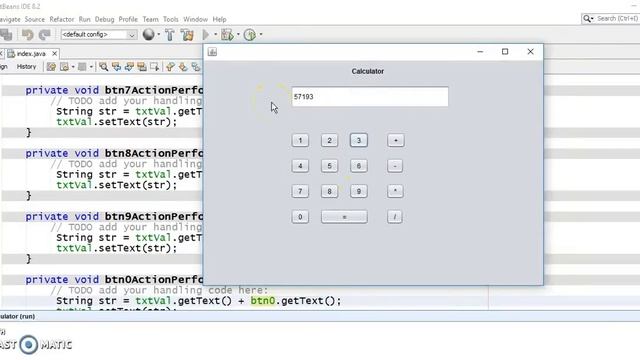Open the Profile menu
640x360 pixels.
coord(128,19)
